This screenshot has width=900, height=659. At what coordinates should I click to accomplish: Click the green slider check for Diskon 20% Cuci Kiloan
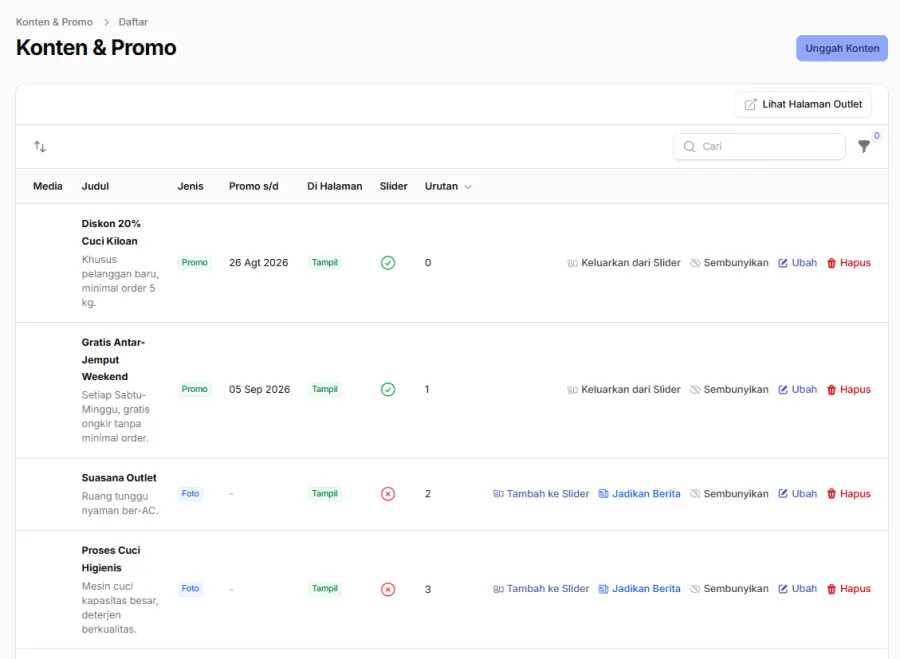click(388, 263)
